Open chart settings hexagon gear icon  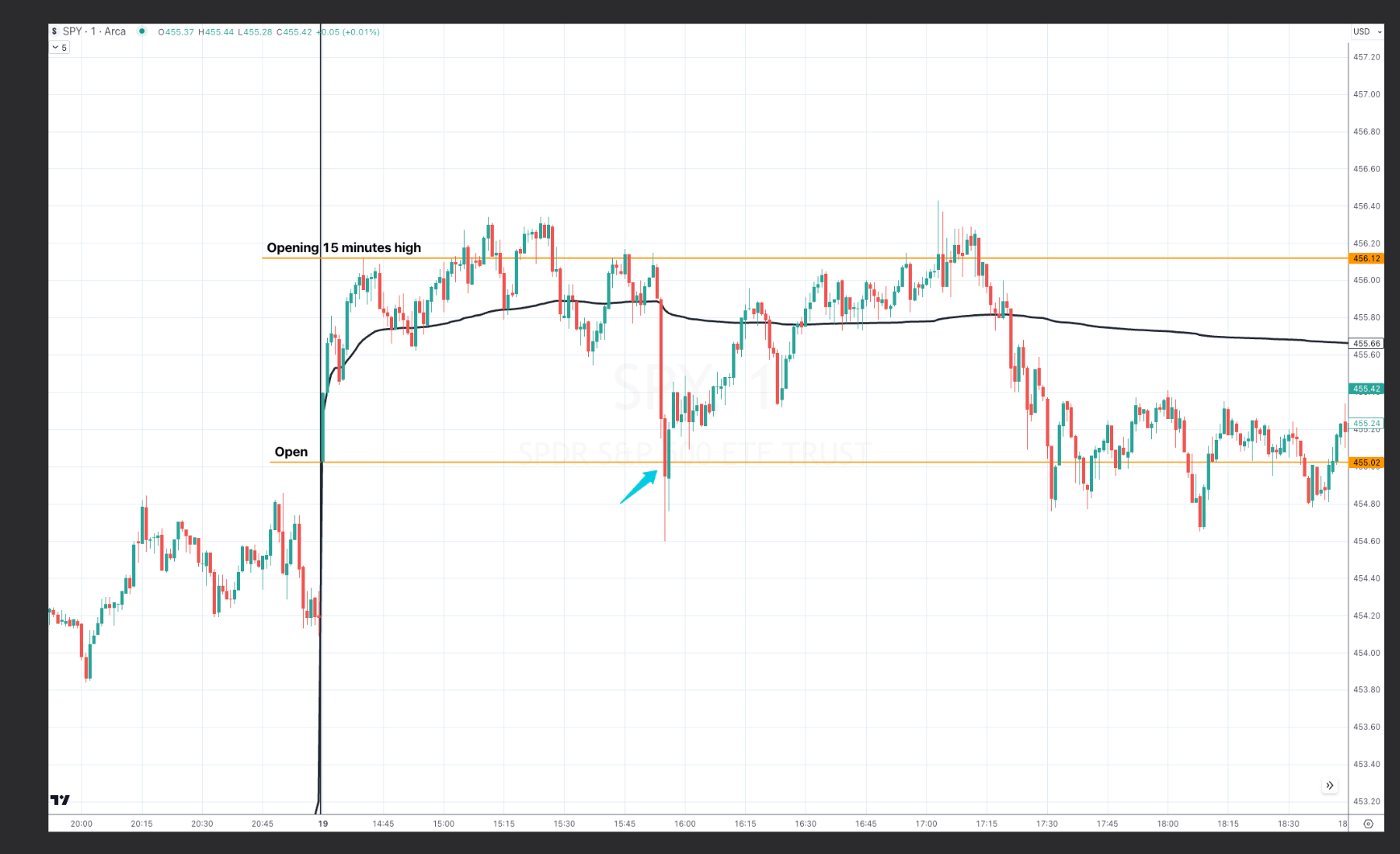click(x=1368, y=823)
